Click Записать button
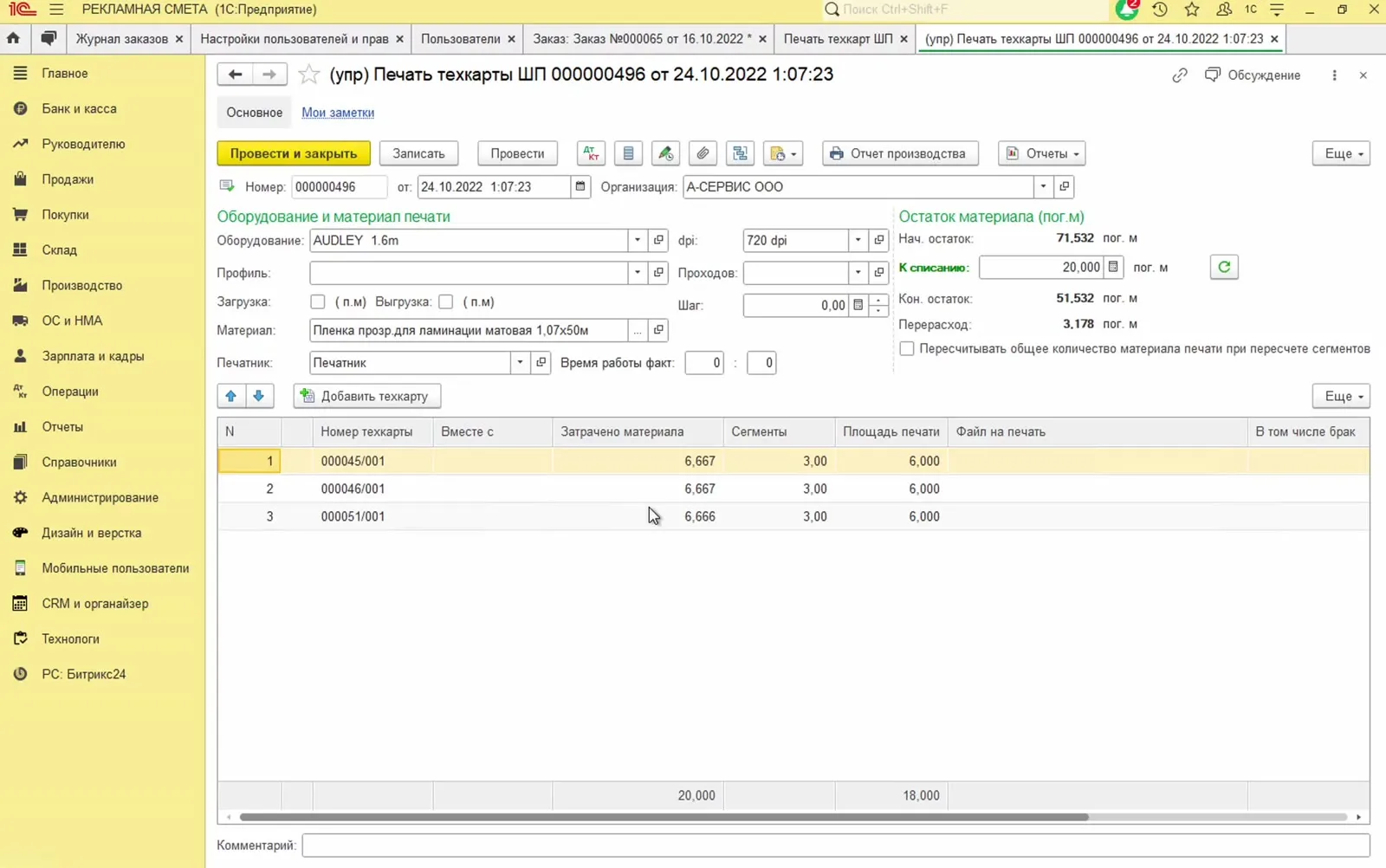Screen dimensions: 1386x868 418,153
